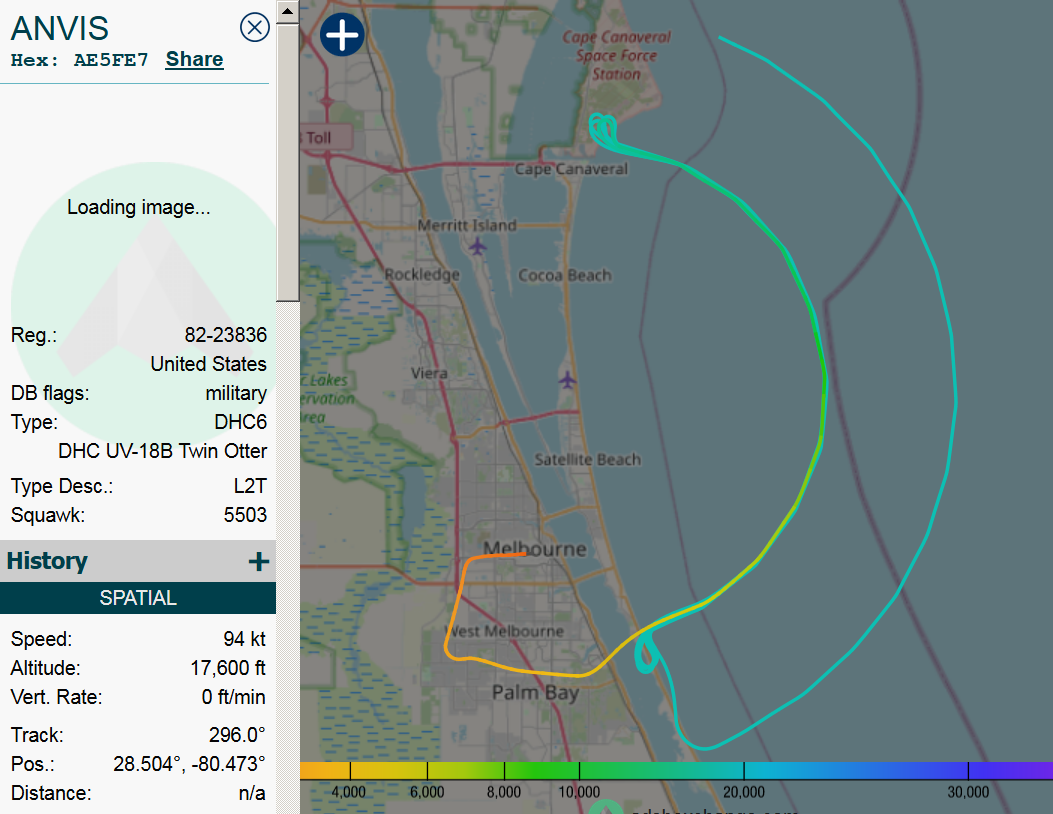Screen dimensions: 1053x814
Task: Click the 'DHC UV-18B Twin Otter' description
Action: 163,451
